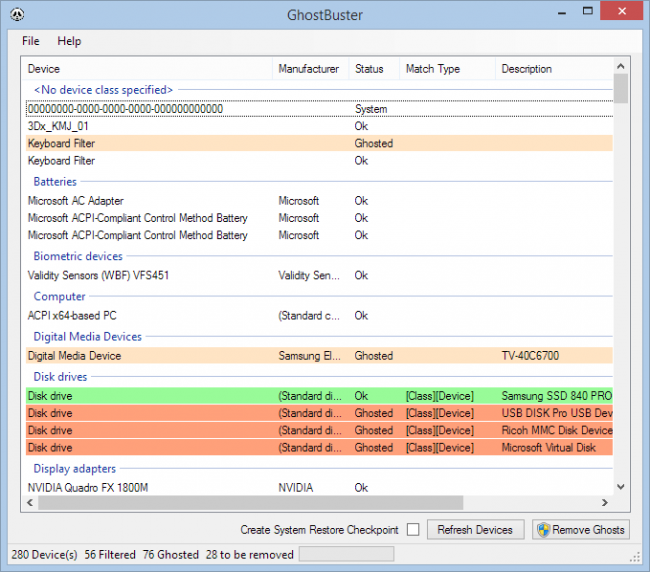Click the vertical scrollbar down arrow
Viewport: 650px width, 572px height.
621,486
